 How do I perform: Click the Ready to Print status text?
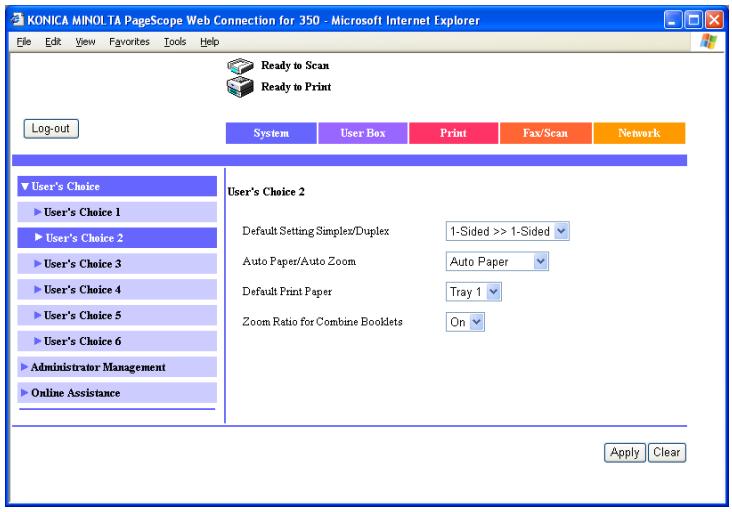click(x=296, y=87)
